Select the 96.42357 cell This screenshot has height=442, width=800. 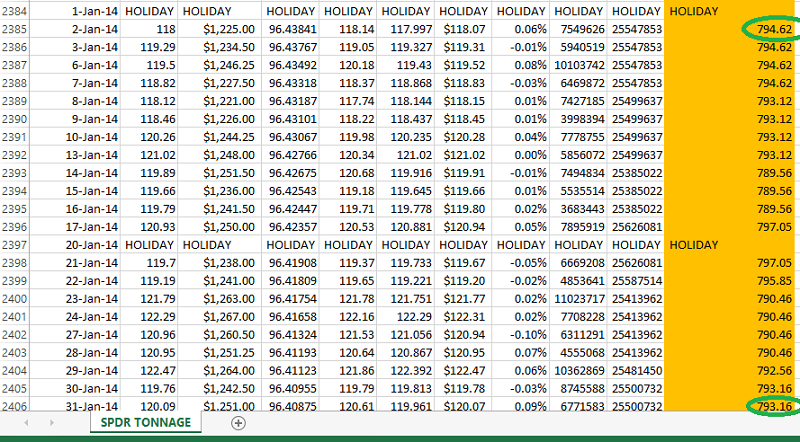coord(290,227)
